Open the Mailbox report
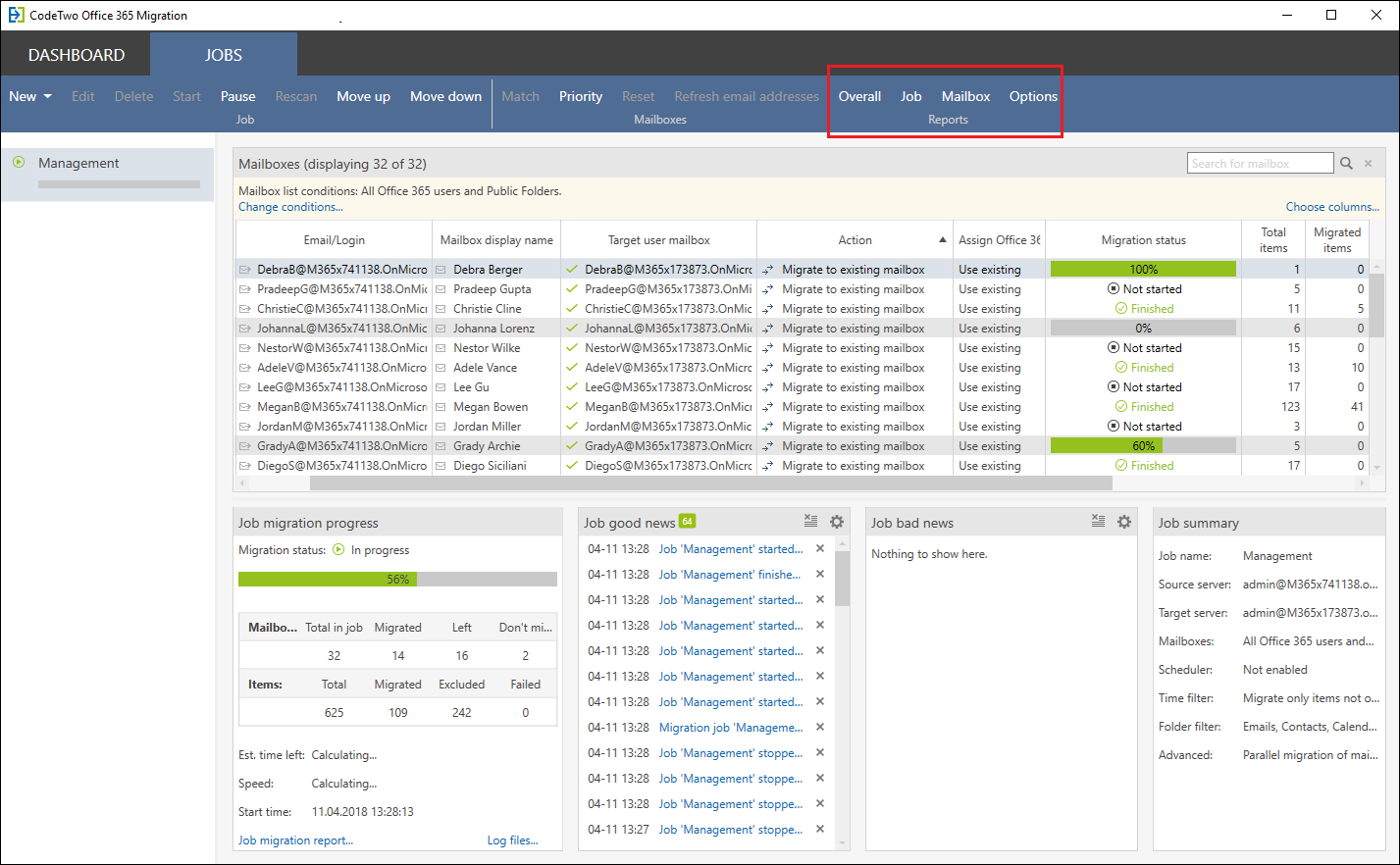 coord(965,96)
